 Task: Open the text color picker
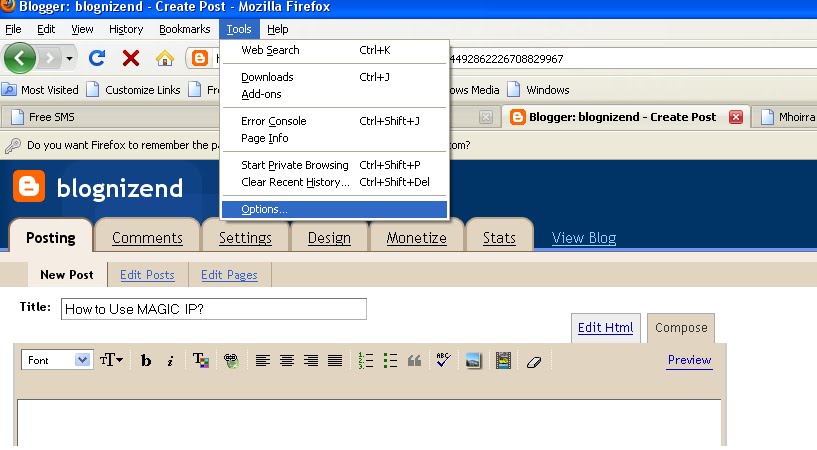[x=201, y=360]
